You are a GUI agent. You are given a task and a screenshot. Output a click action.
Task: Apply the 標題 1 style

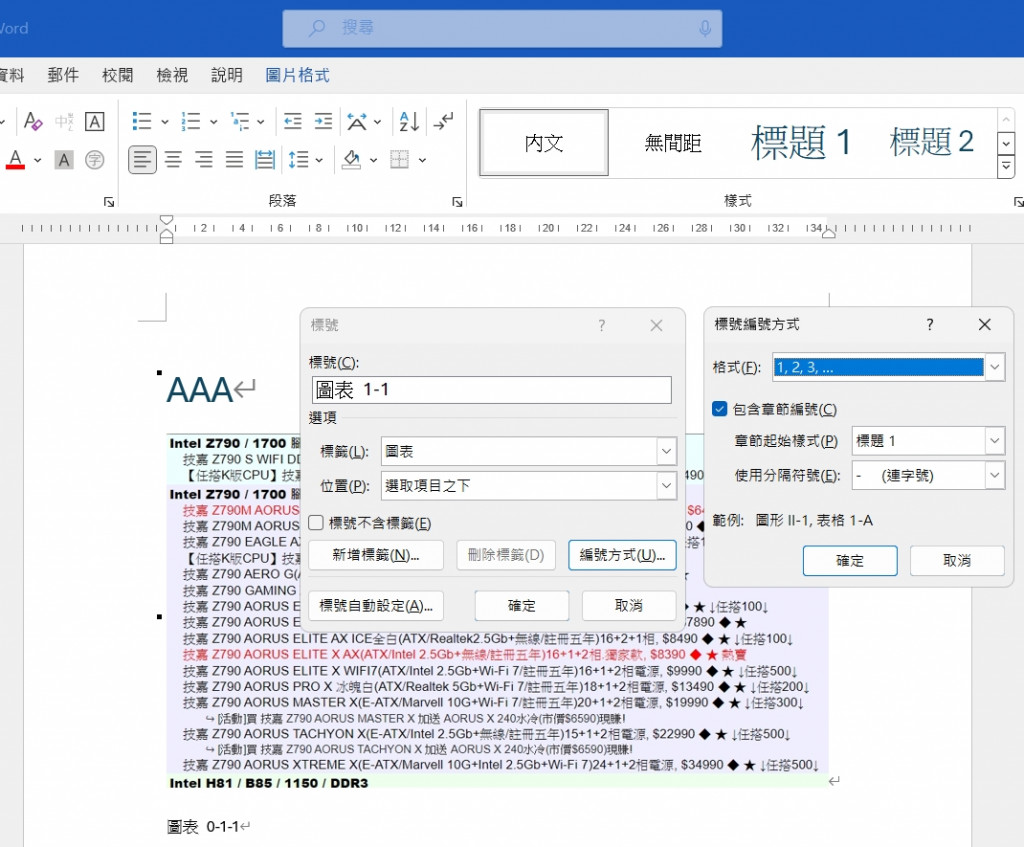coord(801,142)
